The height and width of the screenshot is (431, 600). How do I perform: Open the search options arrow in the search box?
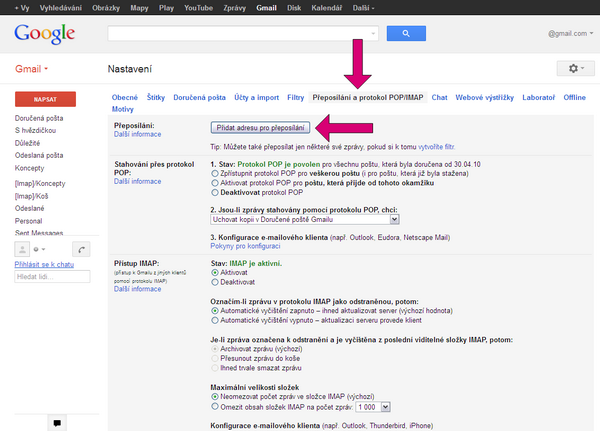coord(373,34)
